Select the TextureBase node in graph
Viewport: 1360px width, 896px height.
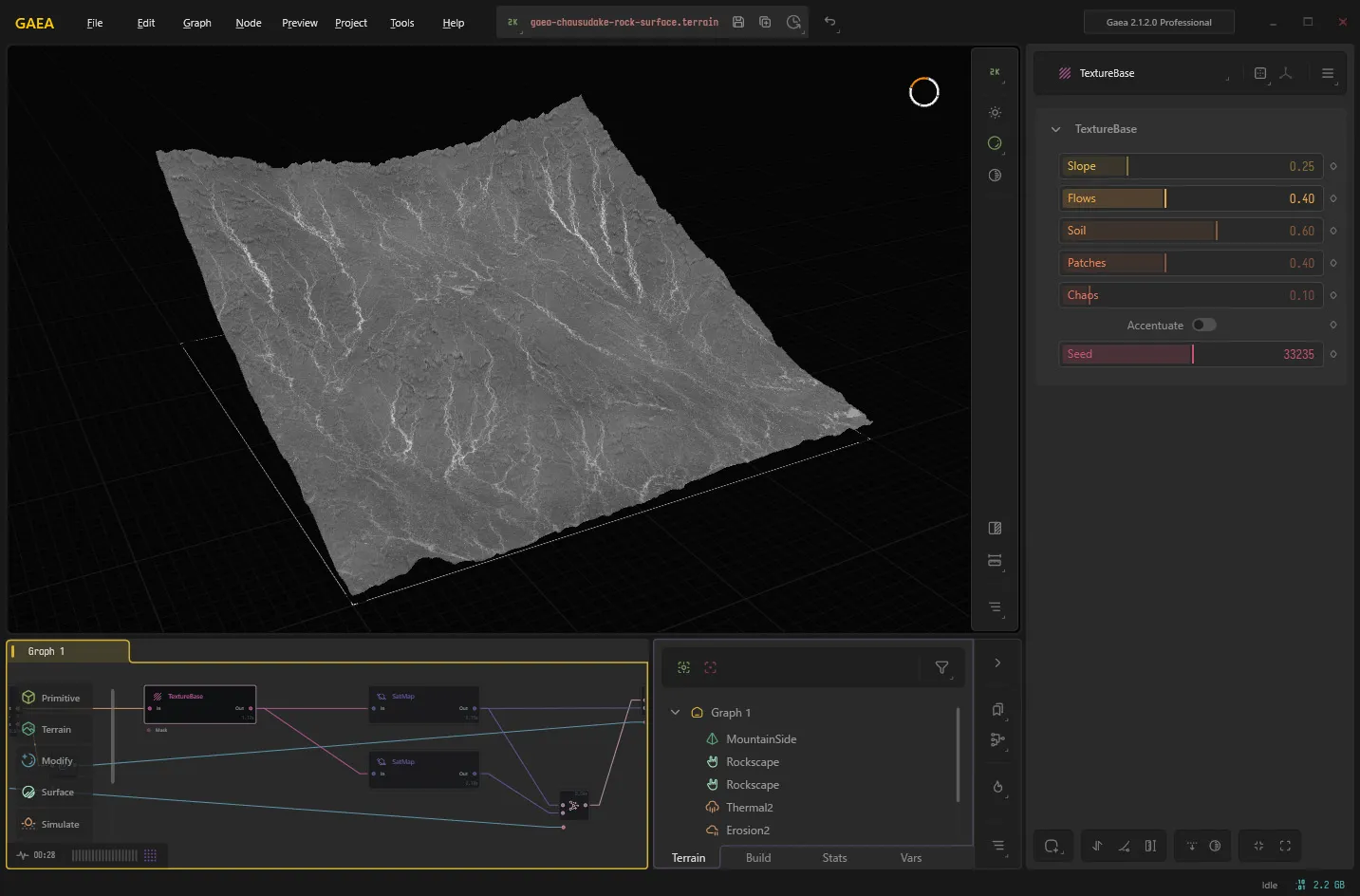(x=200, y=704)
